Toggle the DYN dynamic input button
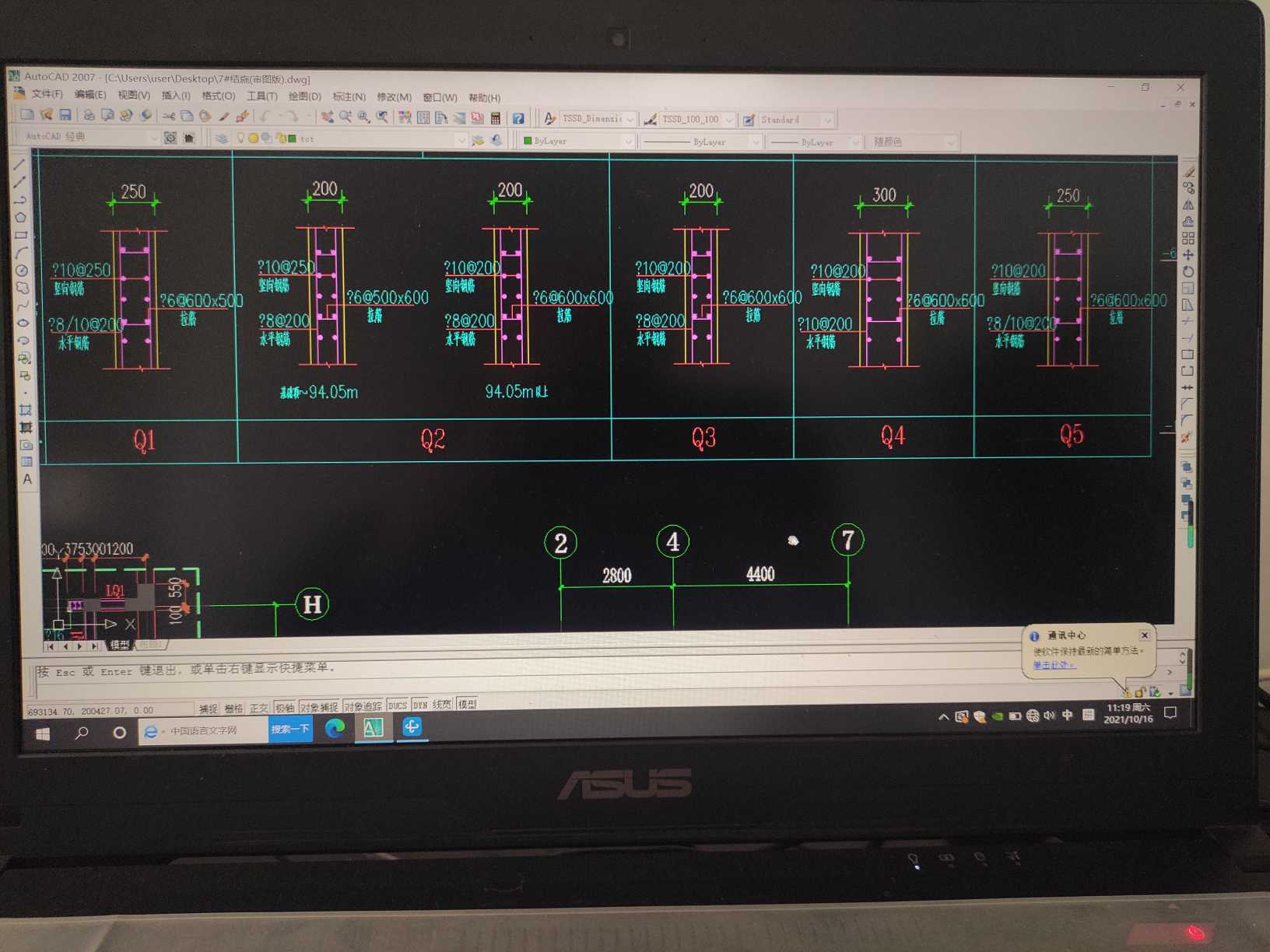Screen dimensions: 1270x952 (x=420, y=705)
